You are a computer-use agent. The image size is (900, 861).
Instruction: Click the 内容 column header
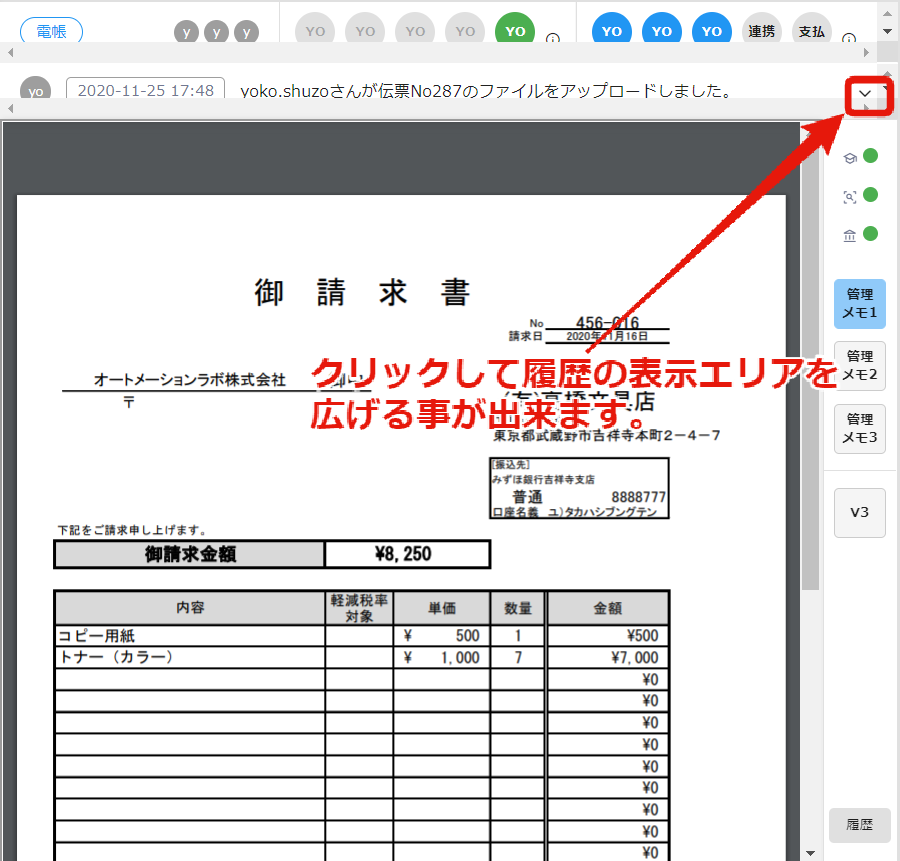190,608
